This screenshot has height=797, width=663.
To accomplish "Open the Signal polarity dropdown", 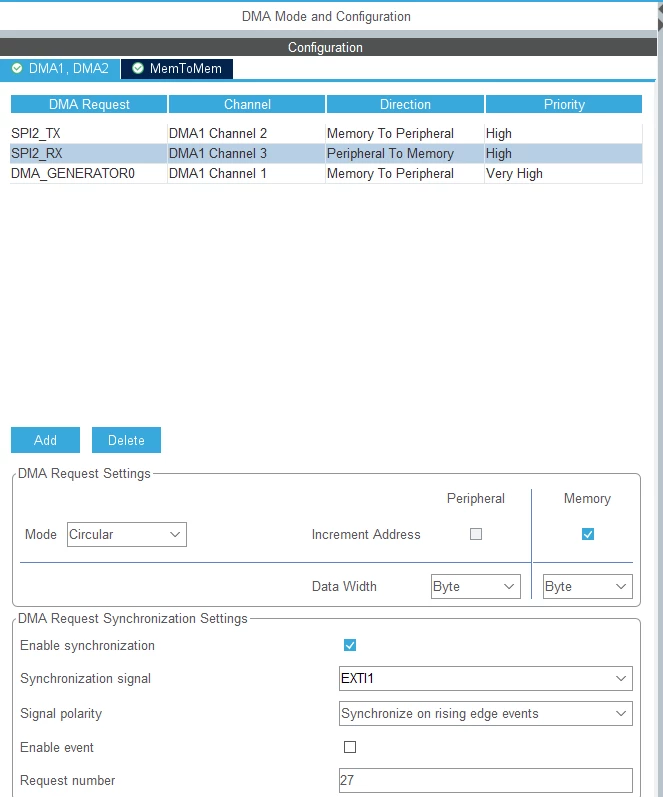I will point(486,714).
